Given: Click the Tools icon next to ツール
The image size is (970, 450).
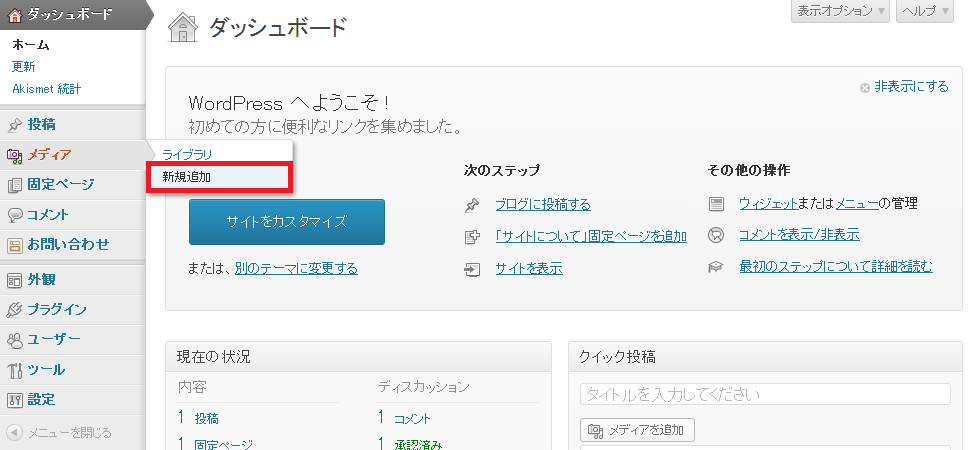Looking at the screenshot, I should tap(14, 370).
